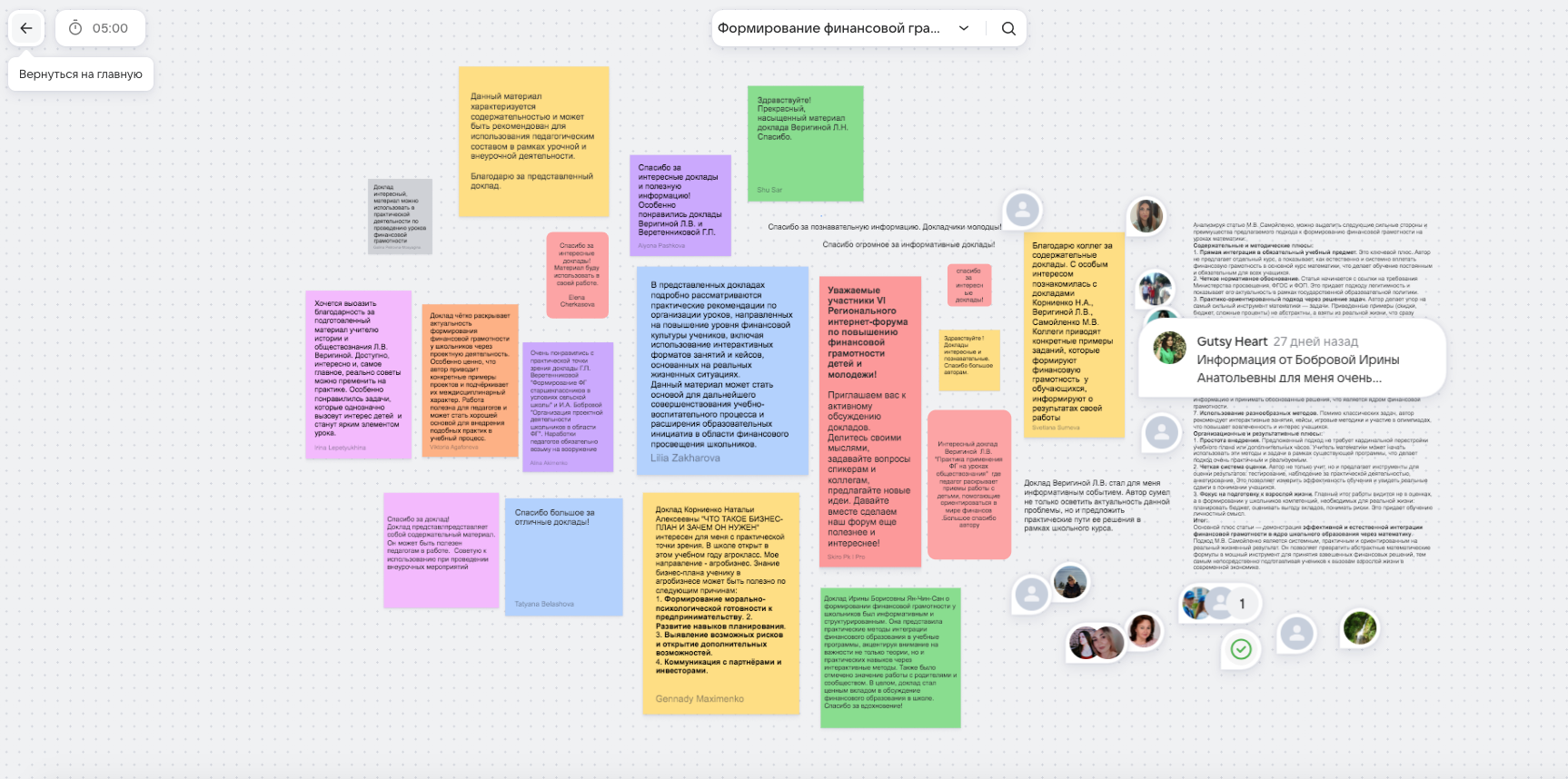Select the yellow Gennady Maximenko sticky note

[x=720, y=603]
